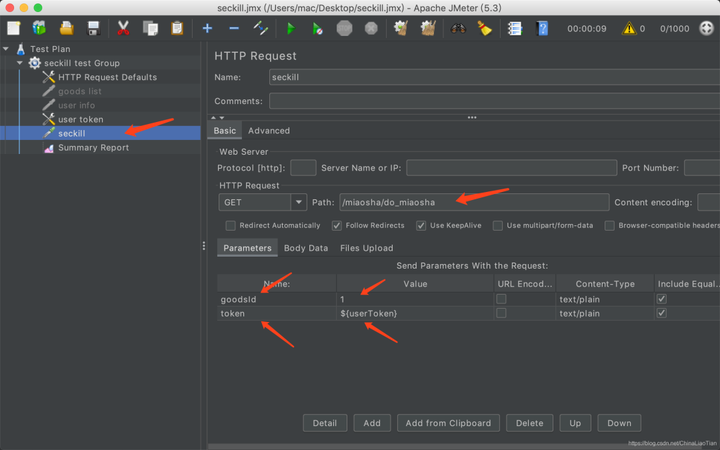Click the New test plan icon
Image resolution: width=720 pixels, height=450 pixels.
(x=14, y=28)
